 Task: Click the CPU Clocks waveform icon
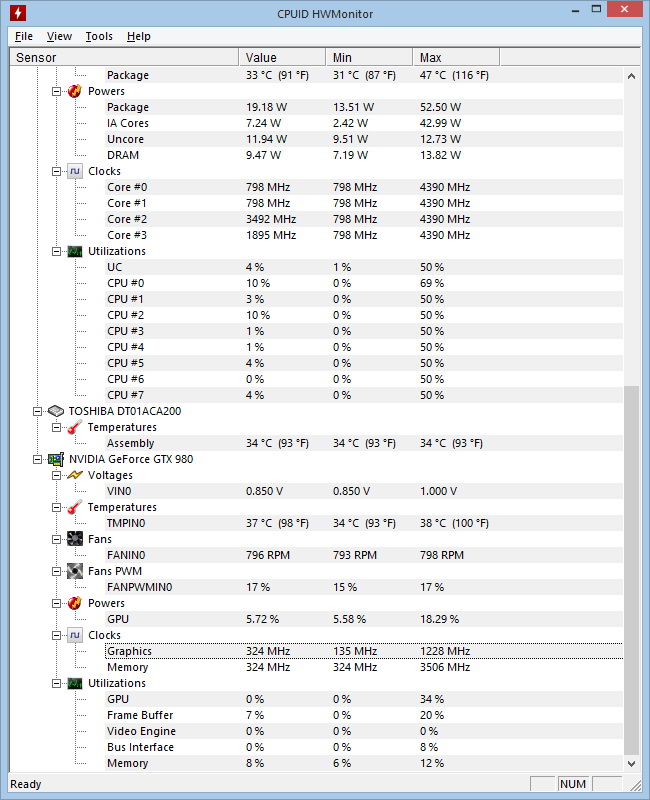pos(74,171)
